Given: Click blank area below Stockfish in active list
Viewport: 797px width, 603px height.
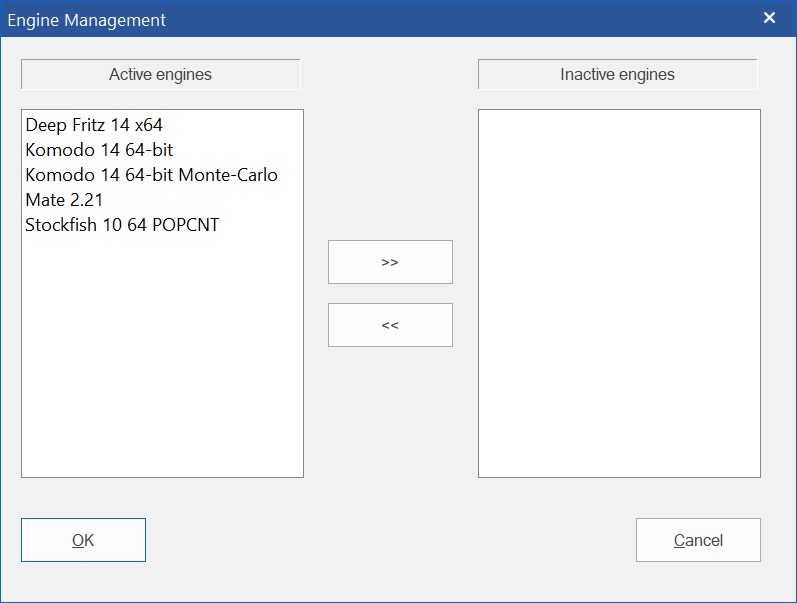Looking at the screenshot, I should pos(162,350).
